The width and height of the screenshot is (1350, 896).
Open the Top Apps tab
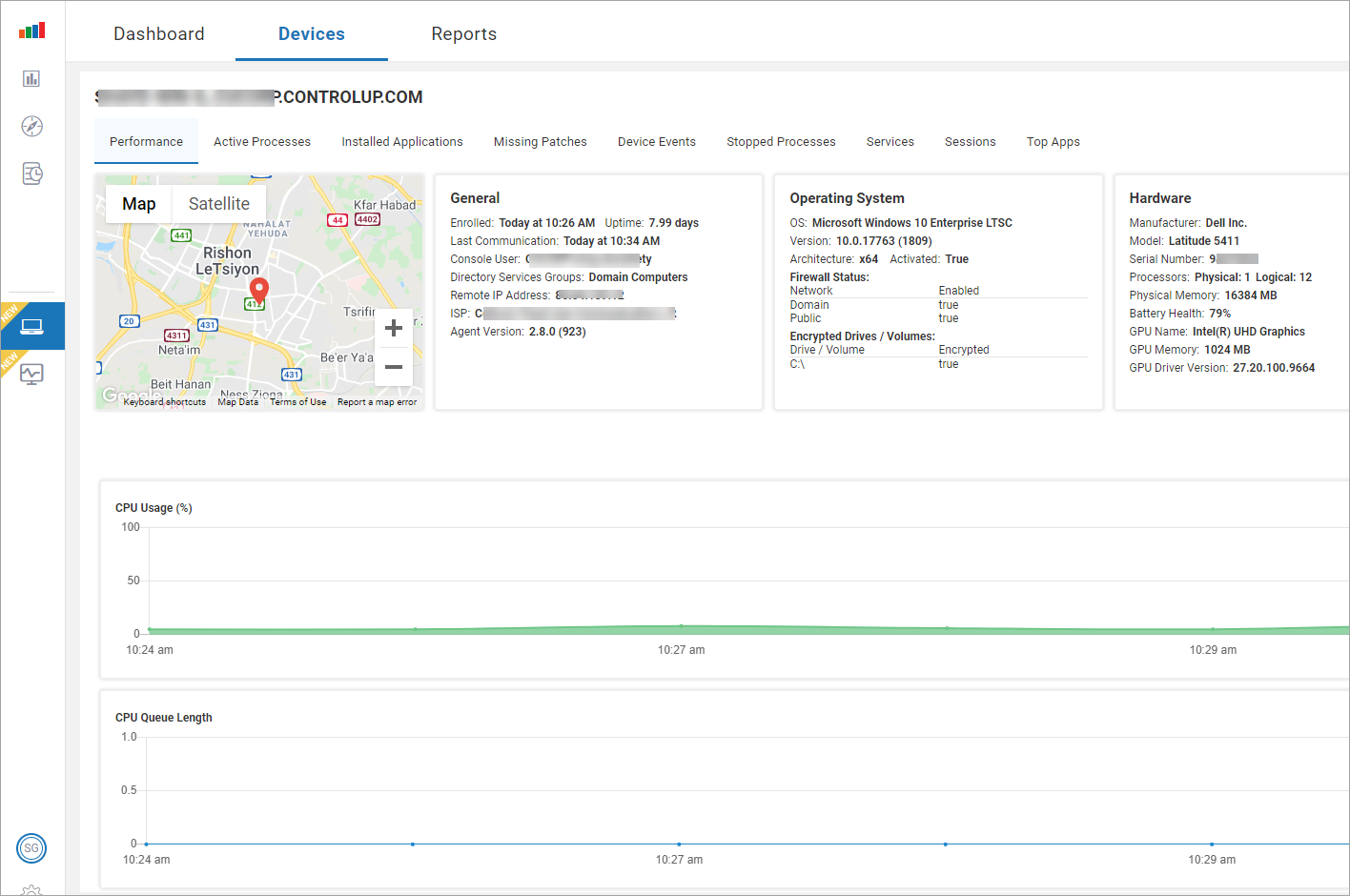click(1053, 141)
